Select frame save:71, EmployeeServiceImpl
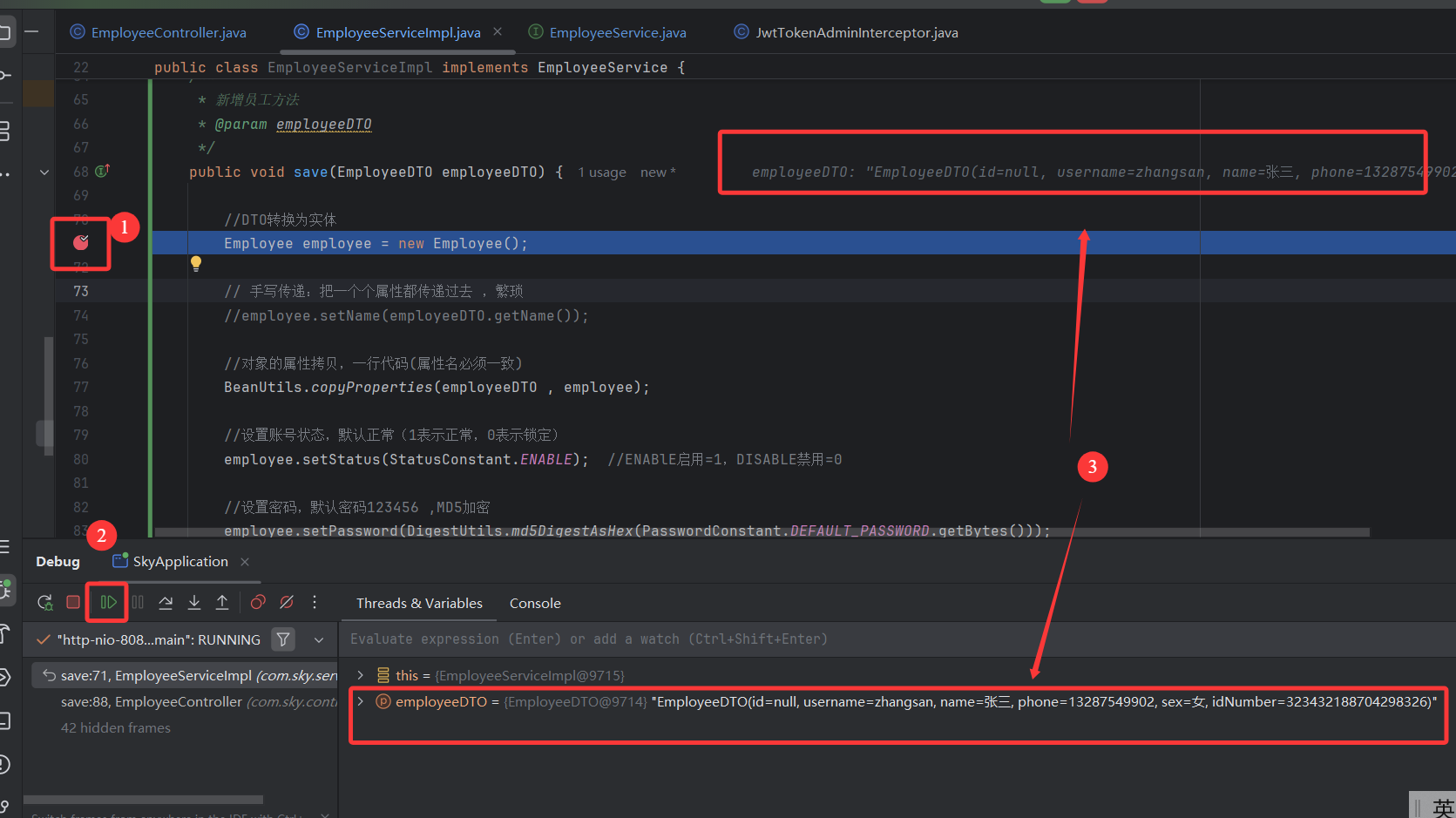The image size is (1456, 818). tap(185, 675)
